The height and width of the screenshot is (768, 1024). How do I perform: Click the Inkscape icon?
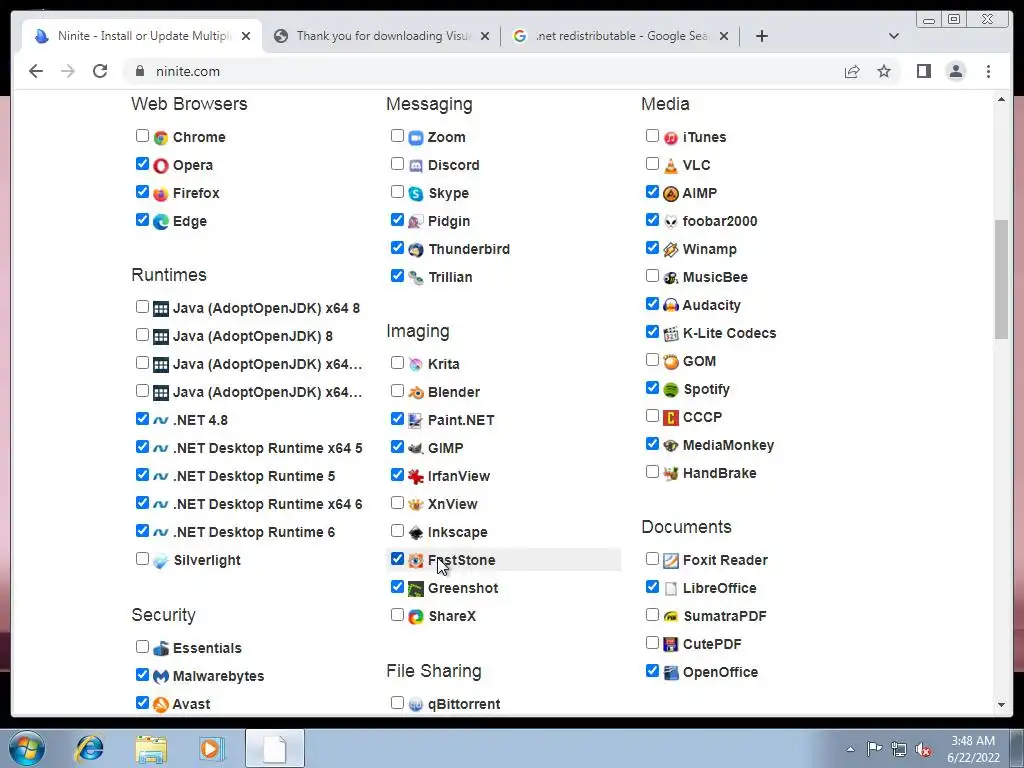416,533
